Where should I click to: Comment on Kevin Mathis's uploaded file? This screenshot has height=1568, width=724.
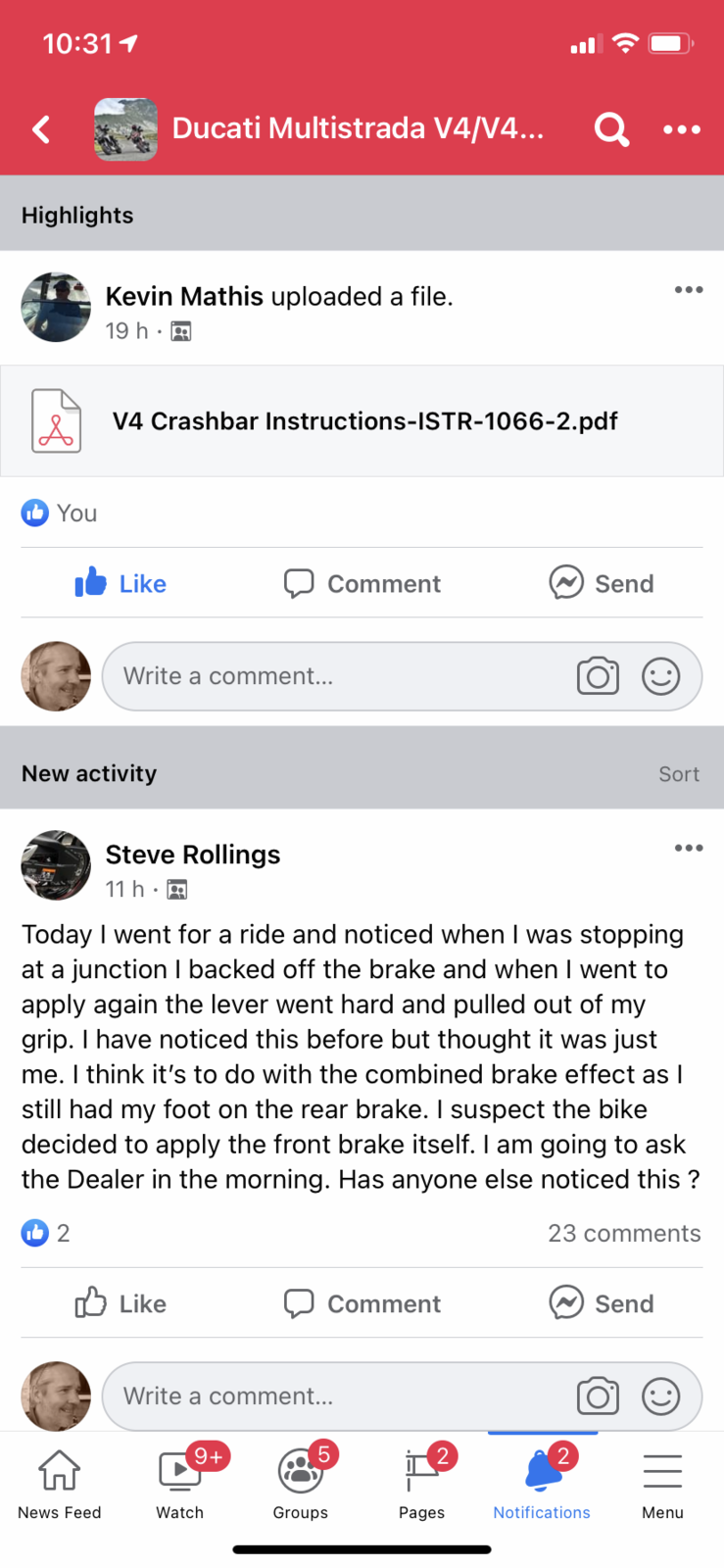click(x=362, y=584)
